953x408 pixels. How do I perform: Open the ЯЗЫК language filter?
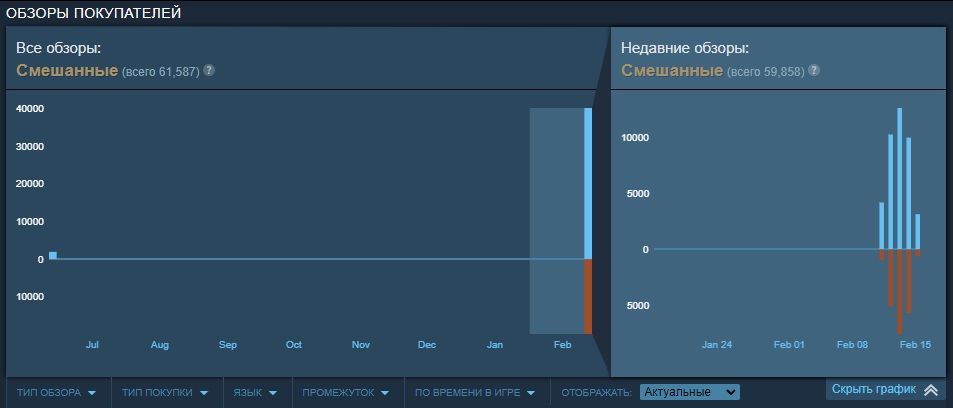[x=257, y=392]
